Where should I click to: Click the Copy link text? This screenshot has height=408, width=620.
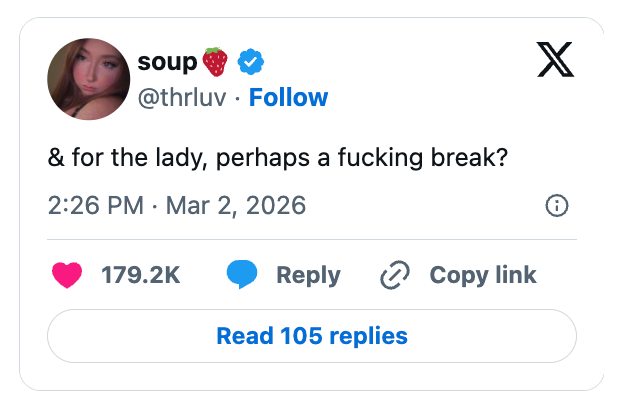(x=482, y=275)
